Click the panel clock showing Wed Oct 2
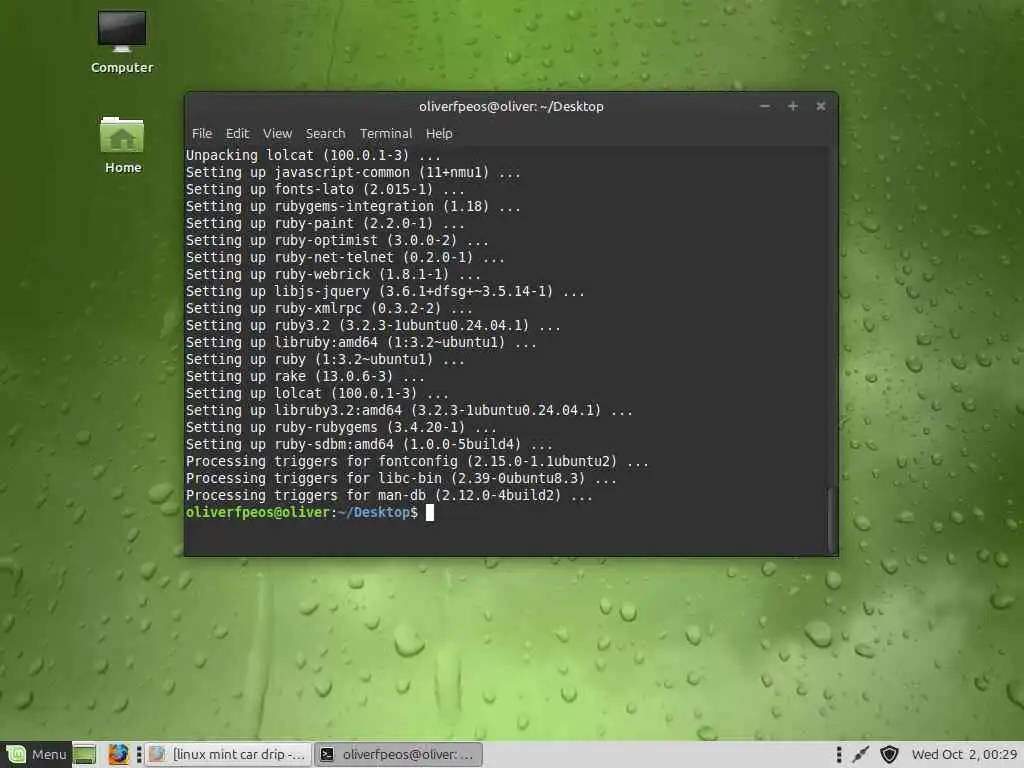 (x=964, y=754)
